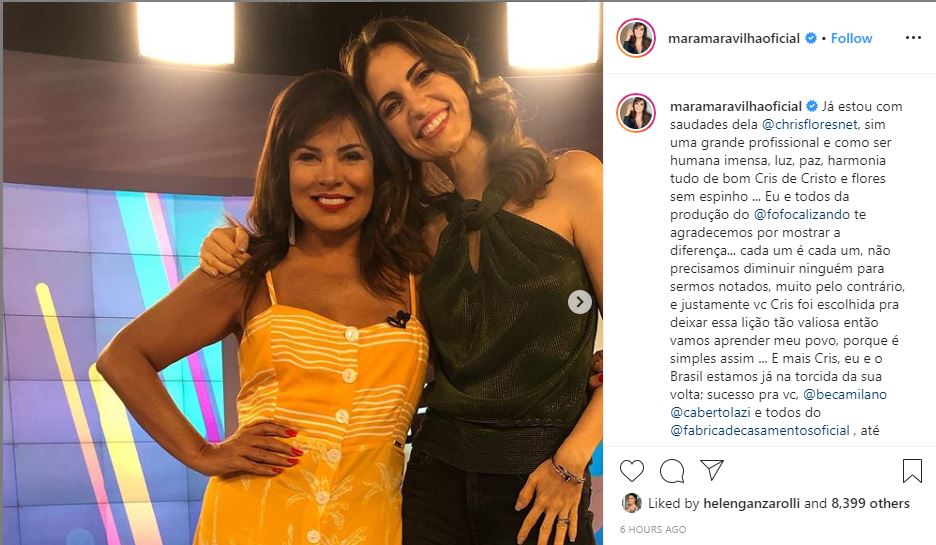Screen dimensions: 936x545
Task: Click the verified badge in the header
Action: pos(811,38)
